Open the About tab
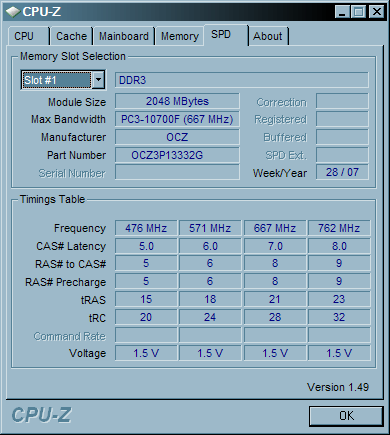 (x=268, y=36)
